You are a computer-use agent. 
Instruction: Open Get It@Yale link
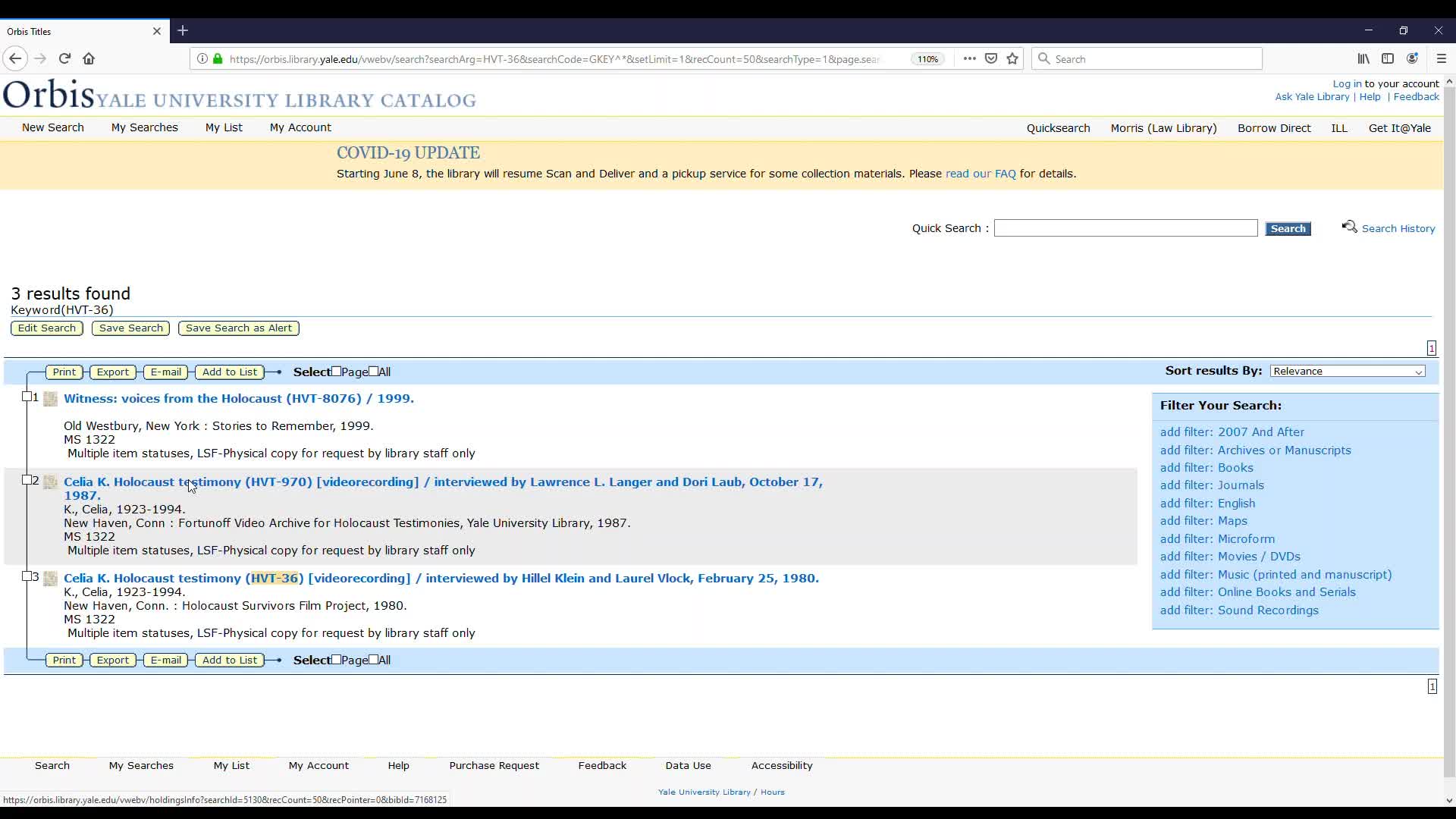tap(1399, 128)
